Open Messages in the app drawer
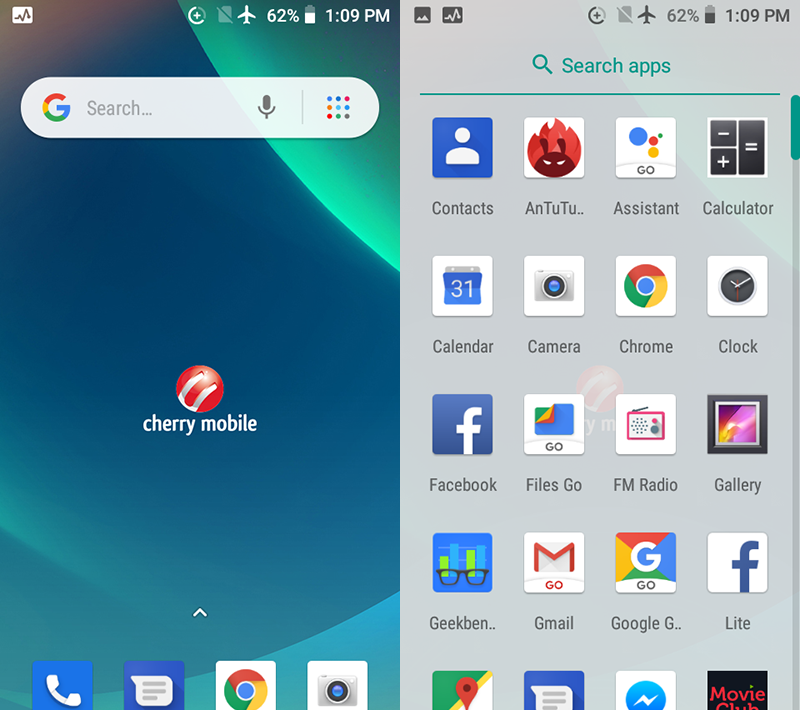Image resolution: width=800 pixels, height=710 pixels. pyautogui.click(x=554, y=690)
